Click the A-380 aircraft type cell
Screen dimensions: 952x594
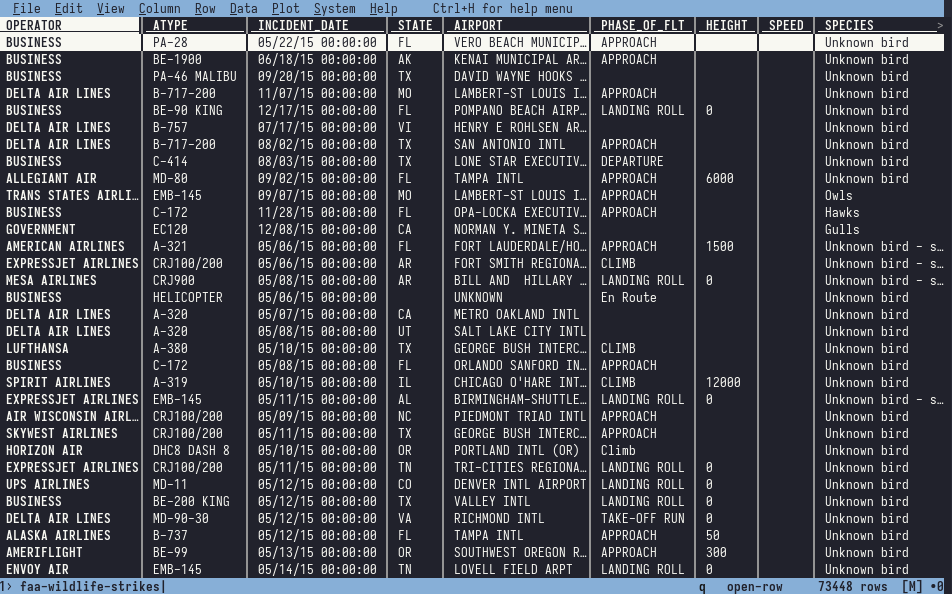click(170, 349)
